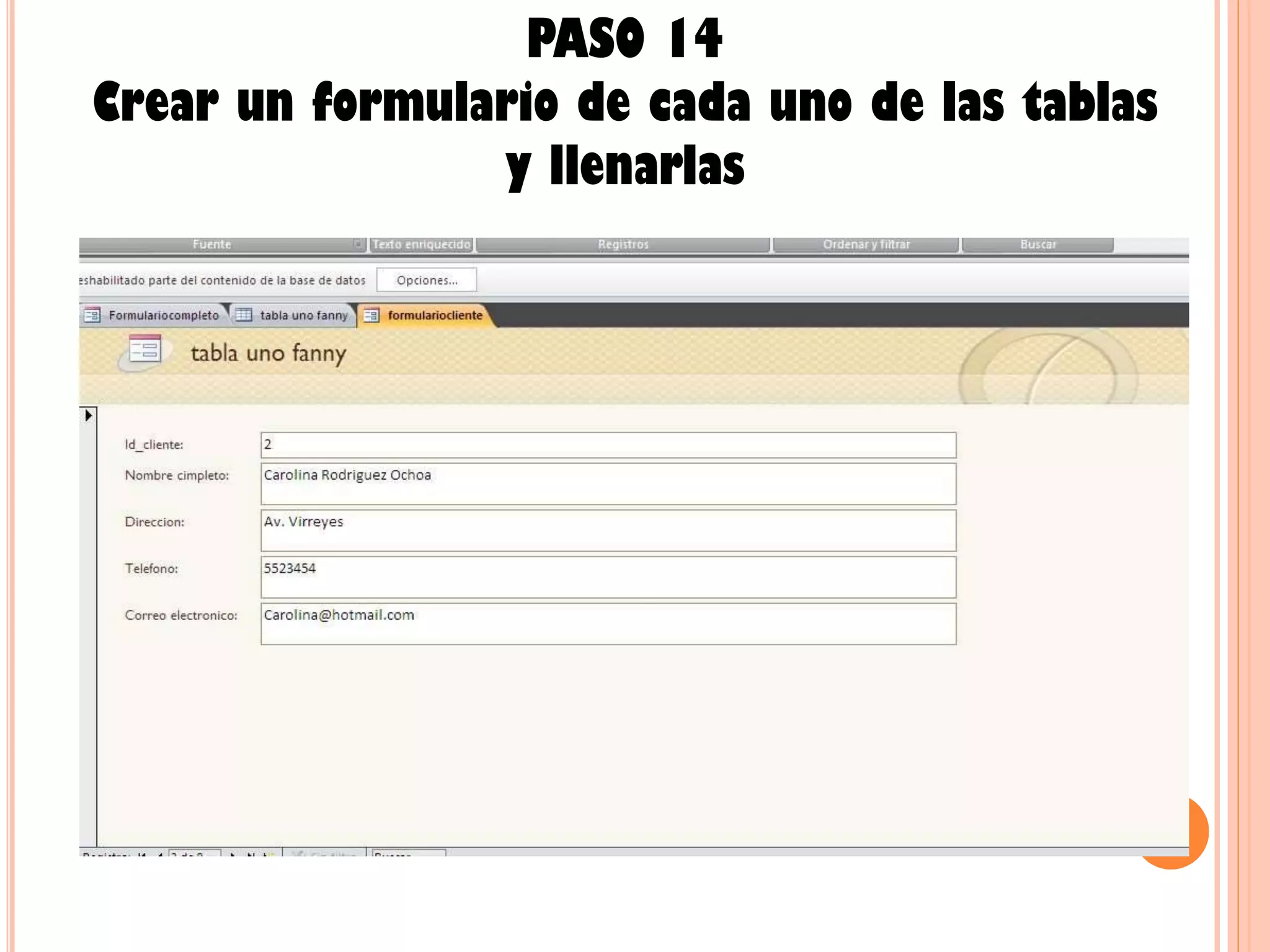
Task: Click the 'Nombre cimpleto:' label
Action: point(177,475)
